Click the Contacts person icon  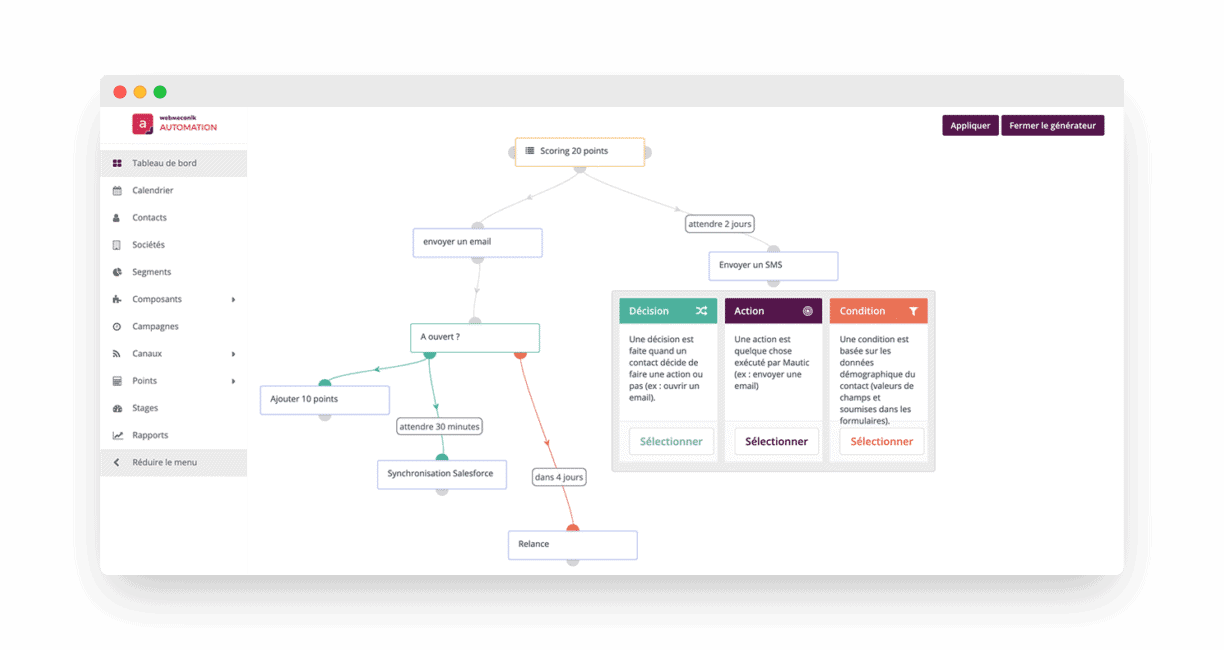coord(117,217)
